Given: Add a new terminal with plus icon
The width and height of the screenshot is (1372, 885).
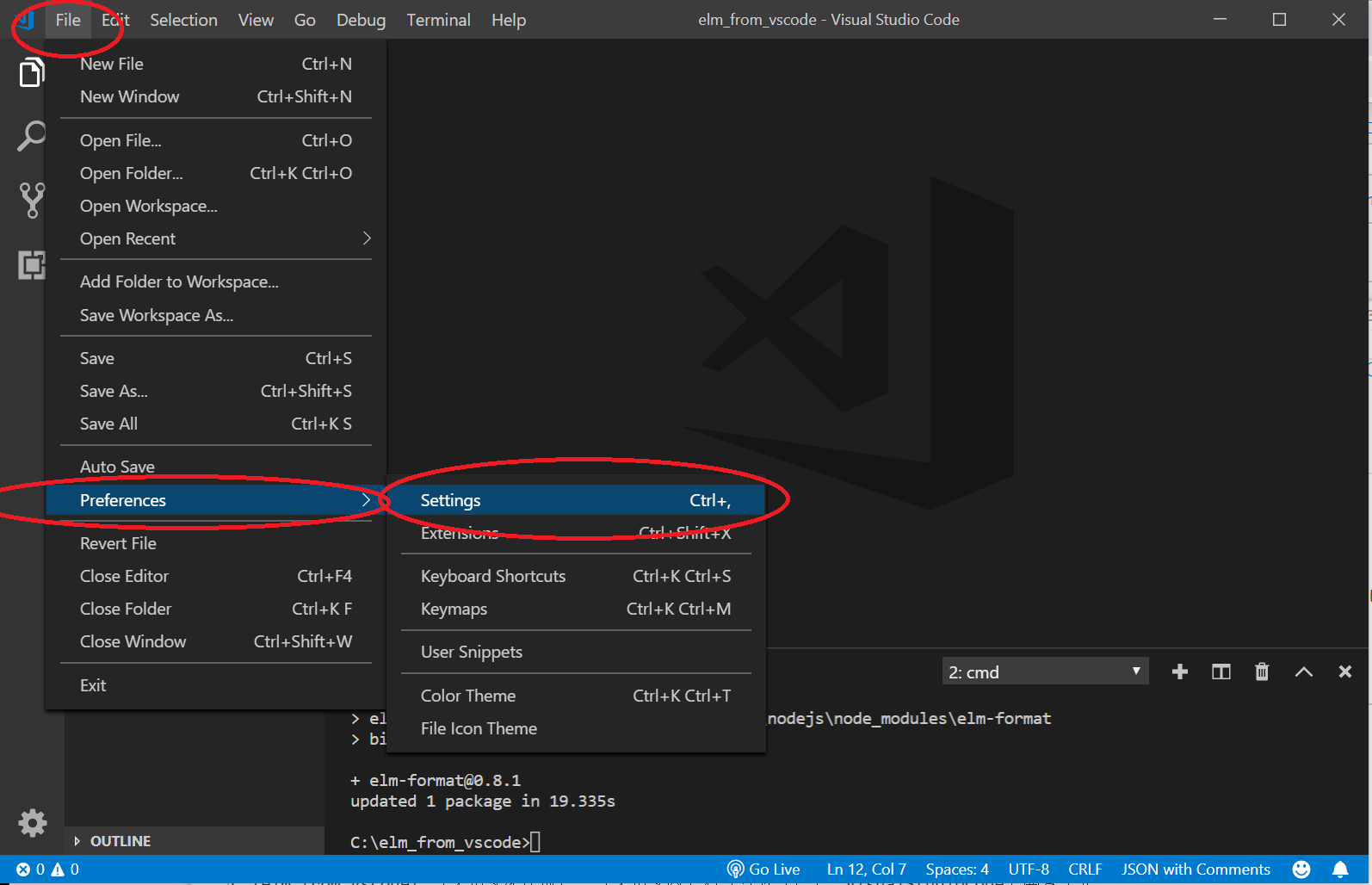Looking at the screenshot, I should (1180, 671).
